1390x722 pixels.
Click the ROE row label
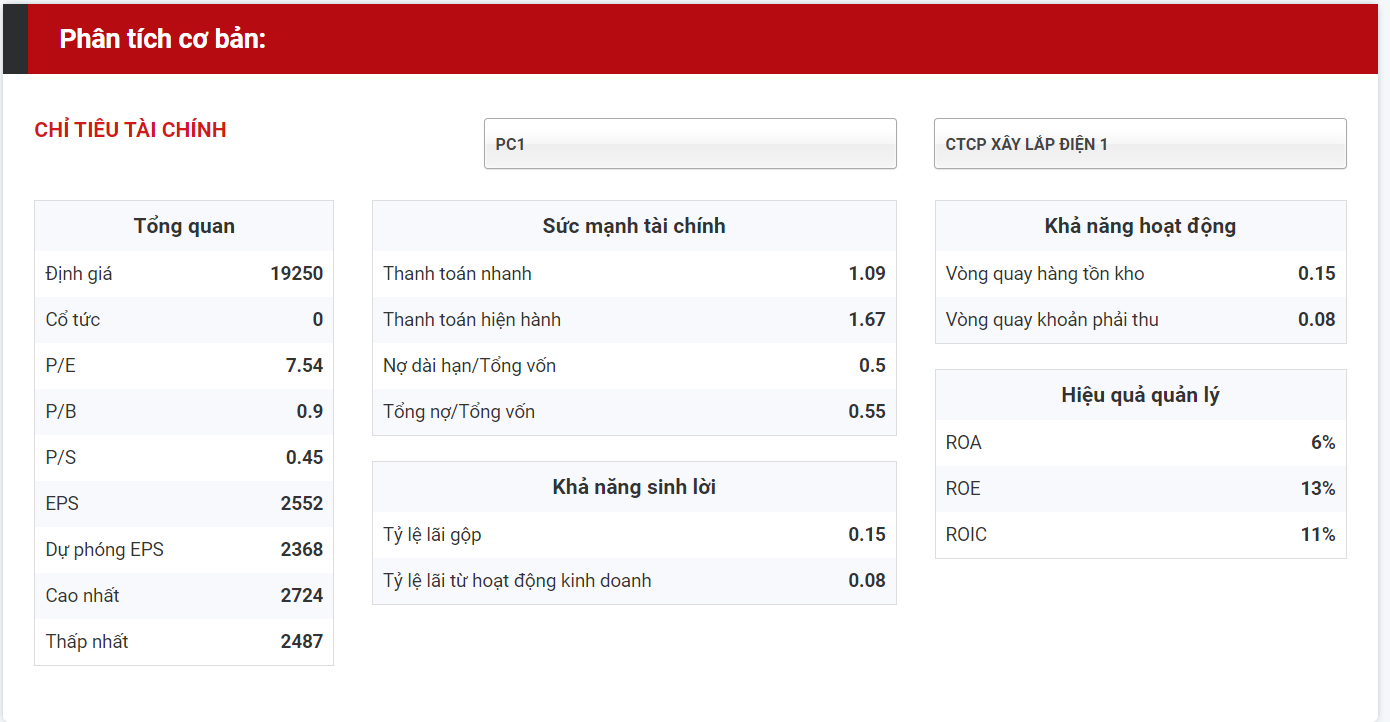coord(963,489)
